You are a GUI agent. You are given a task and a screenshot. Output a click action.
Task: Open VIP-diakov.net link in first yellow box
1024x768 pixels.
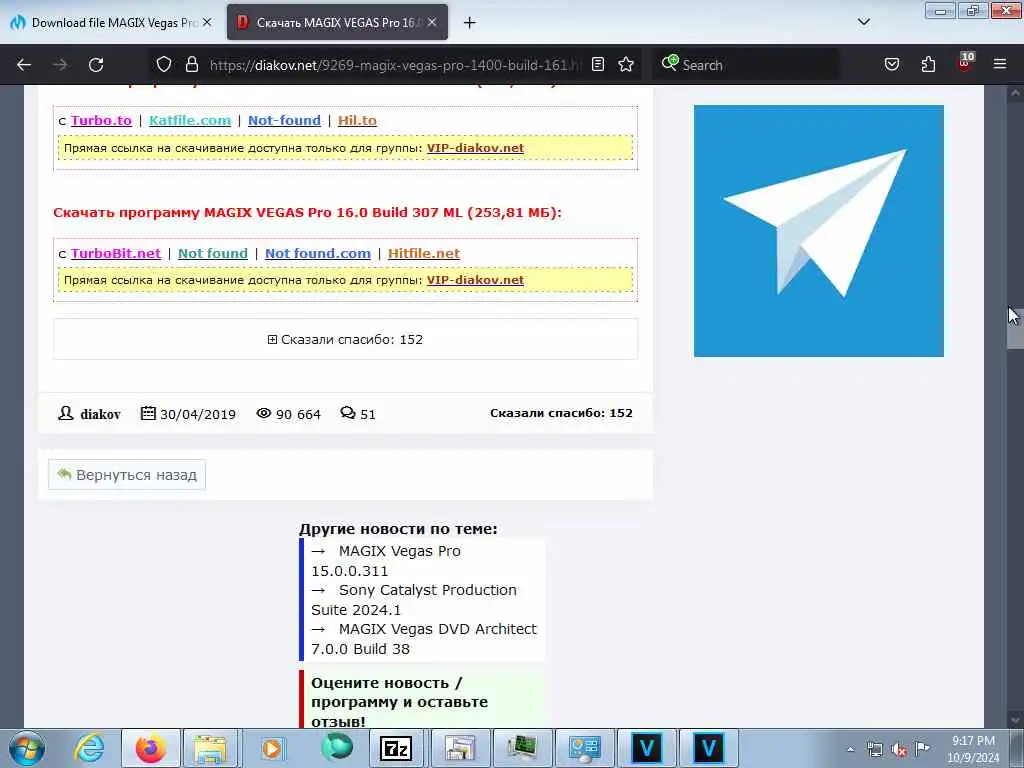point(475,148)
